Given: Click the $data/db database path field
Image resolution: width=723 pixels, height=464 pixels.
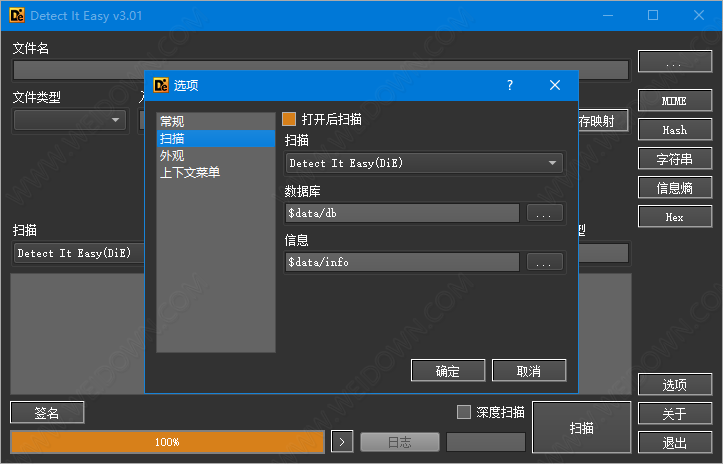Looking at the screenshot, I should point(402,213).
